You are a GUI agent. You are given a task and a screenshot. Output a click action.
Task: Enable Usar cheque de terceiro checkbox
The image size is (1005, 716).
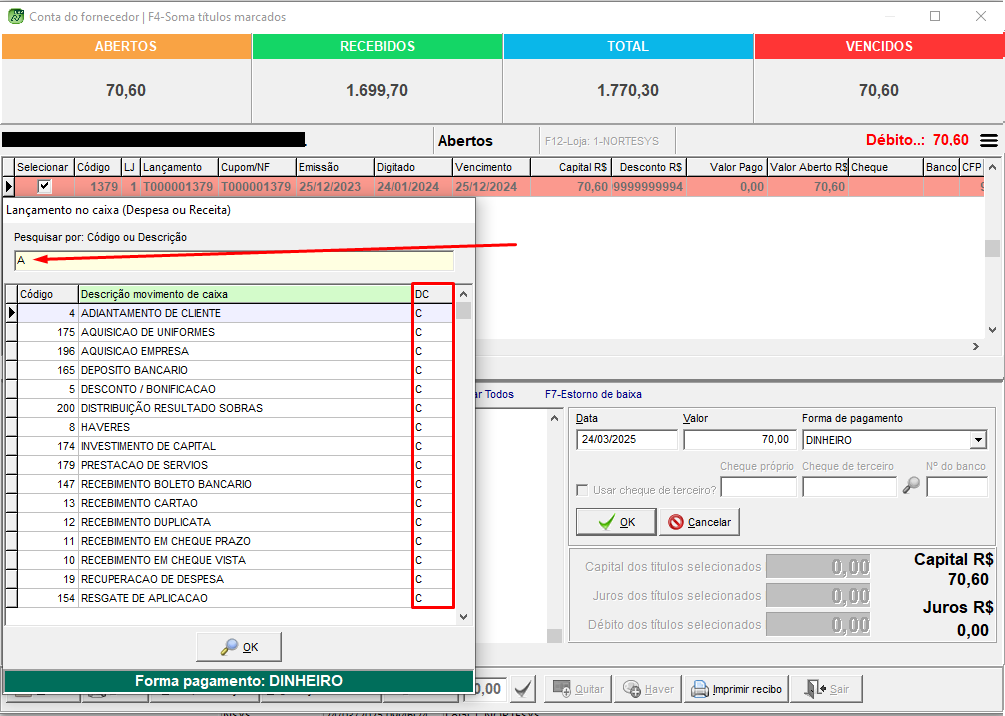(x=583, y=490)
